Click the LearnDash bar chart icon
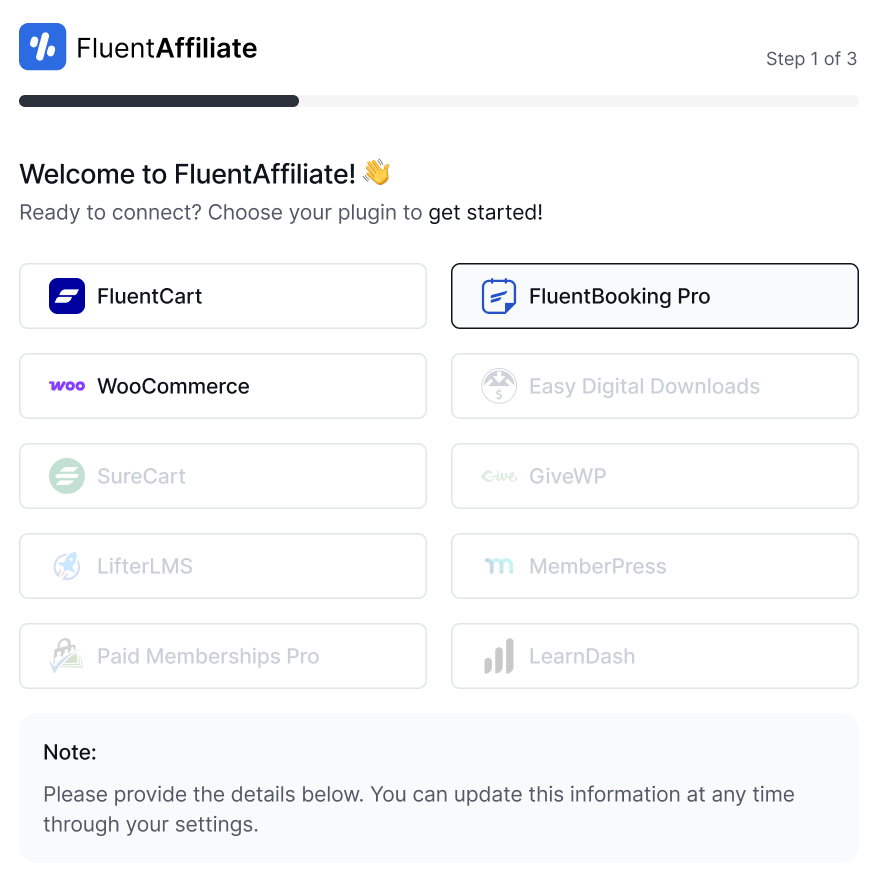 499,656
